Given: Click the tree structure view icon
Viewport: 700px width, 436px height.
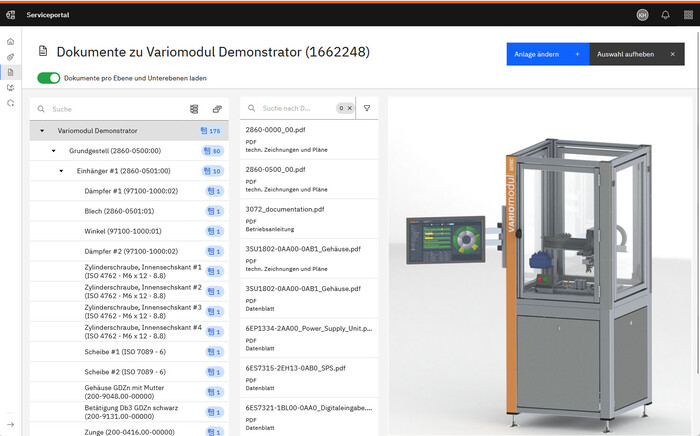Looking at the screenshot, I should click(194, 109).
